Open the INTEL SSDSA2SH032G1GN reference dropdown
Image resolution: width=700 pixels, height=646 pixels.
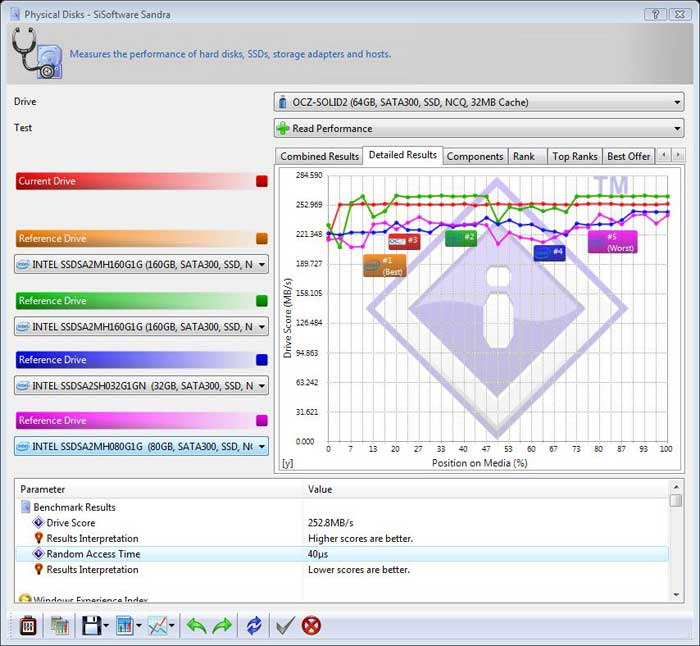[x=141, y=385]
